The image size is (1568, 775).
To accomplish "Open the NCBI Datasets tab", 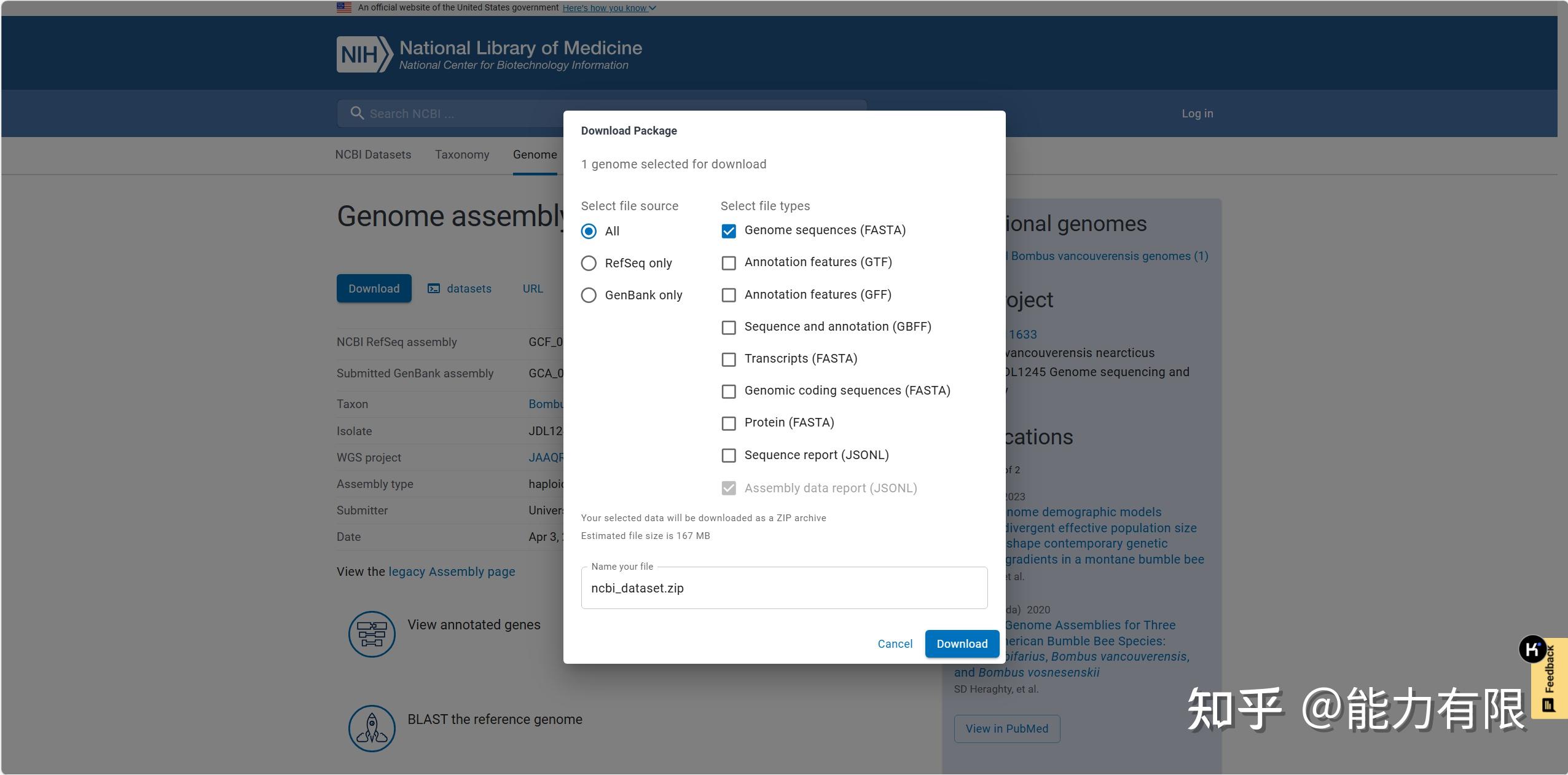I will [x=373, y=154].
